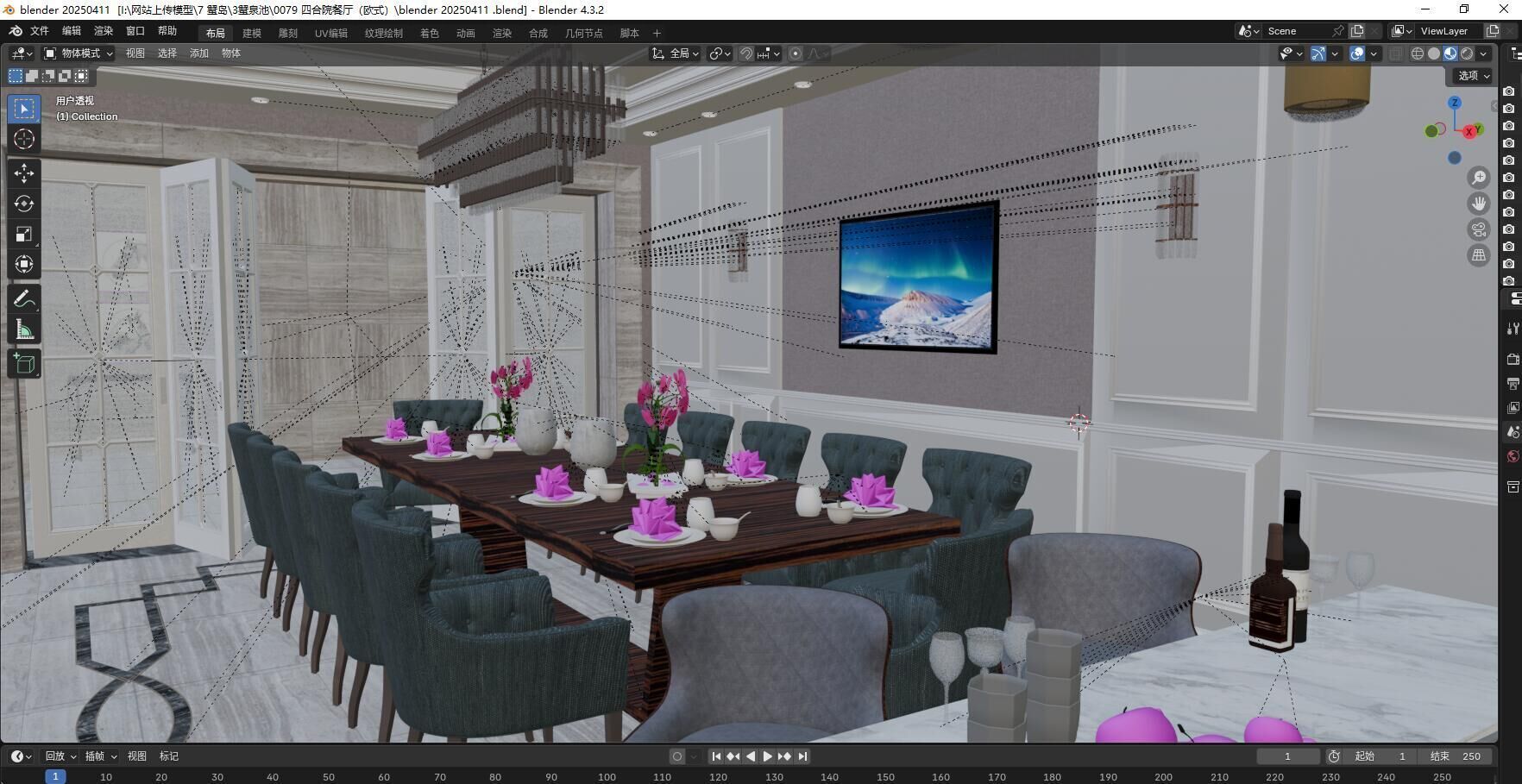Viewport: 1522px width, 784px height.
Task: Choose the subtract selection mode icon
Action: (x=48, y=76)
